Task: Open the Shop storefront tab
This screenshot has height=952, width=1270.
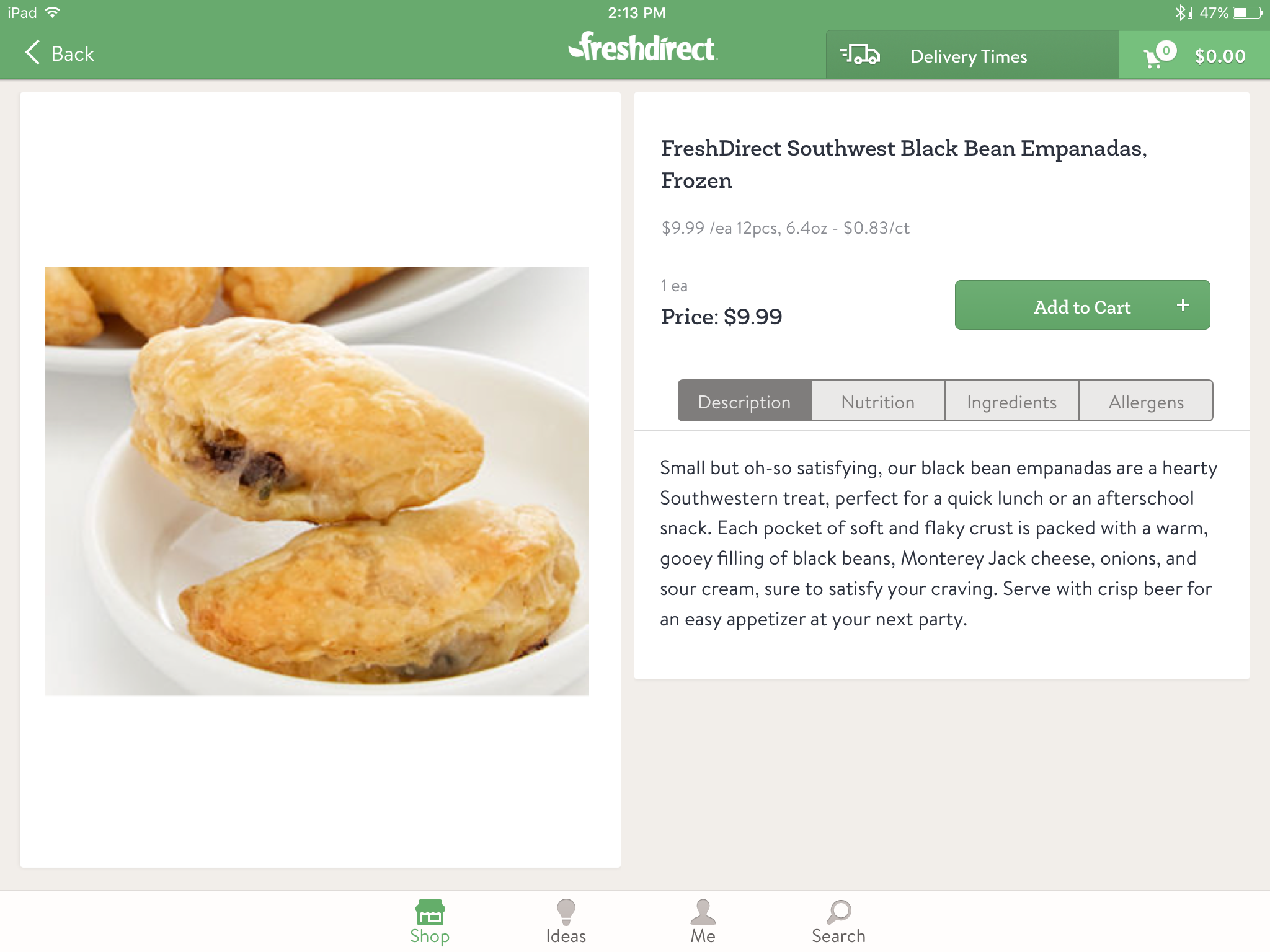Action: 430,922
